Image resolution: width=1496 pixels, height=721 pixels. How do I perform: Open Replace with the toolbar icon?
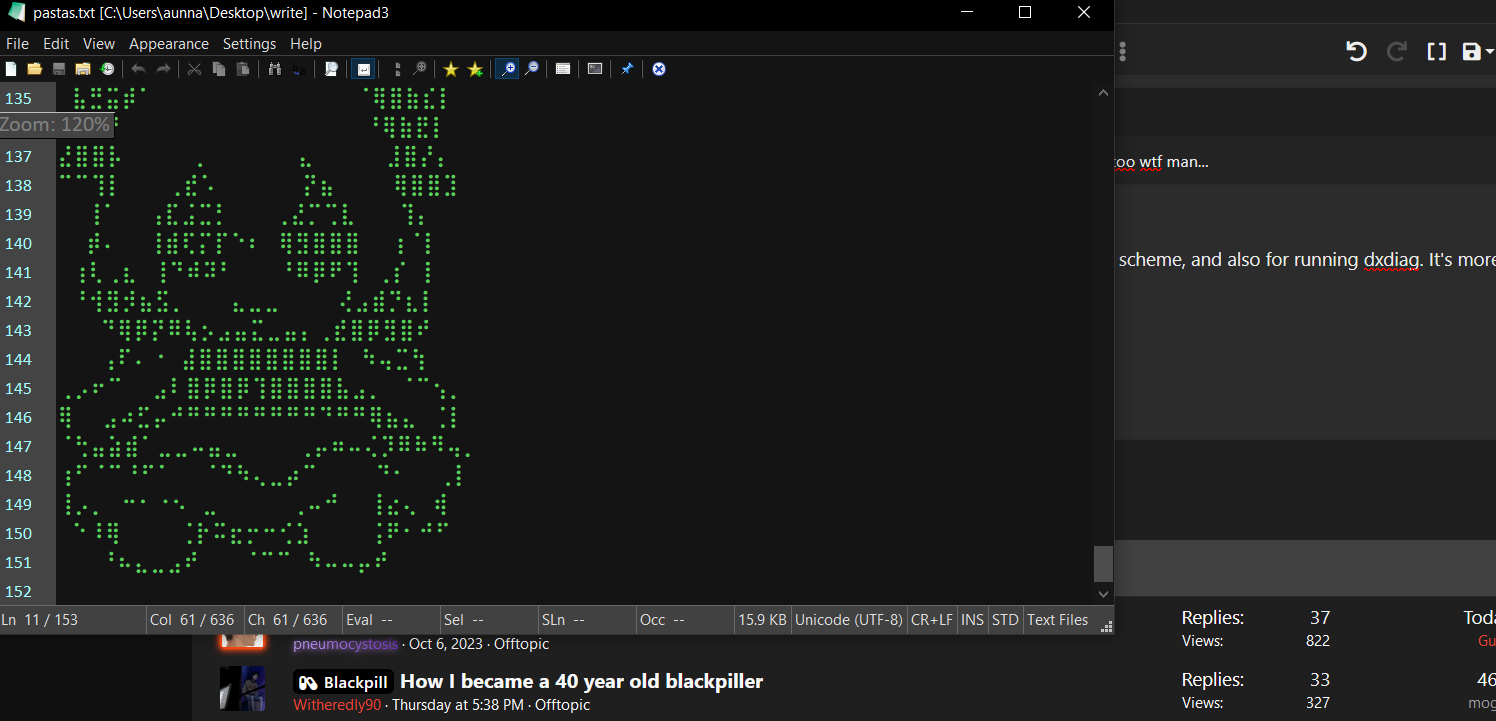pyautogui.click(x=298, y=69)
